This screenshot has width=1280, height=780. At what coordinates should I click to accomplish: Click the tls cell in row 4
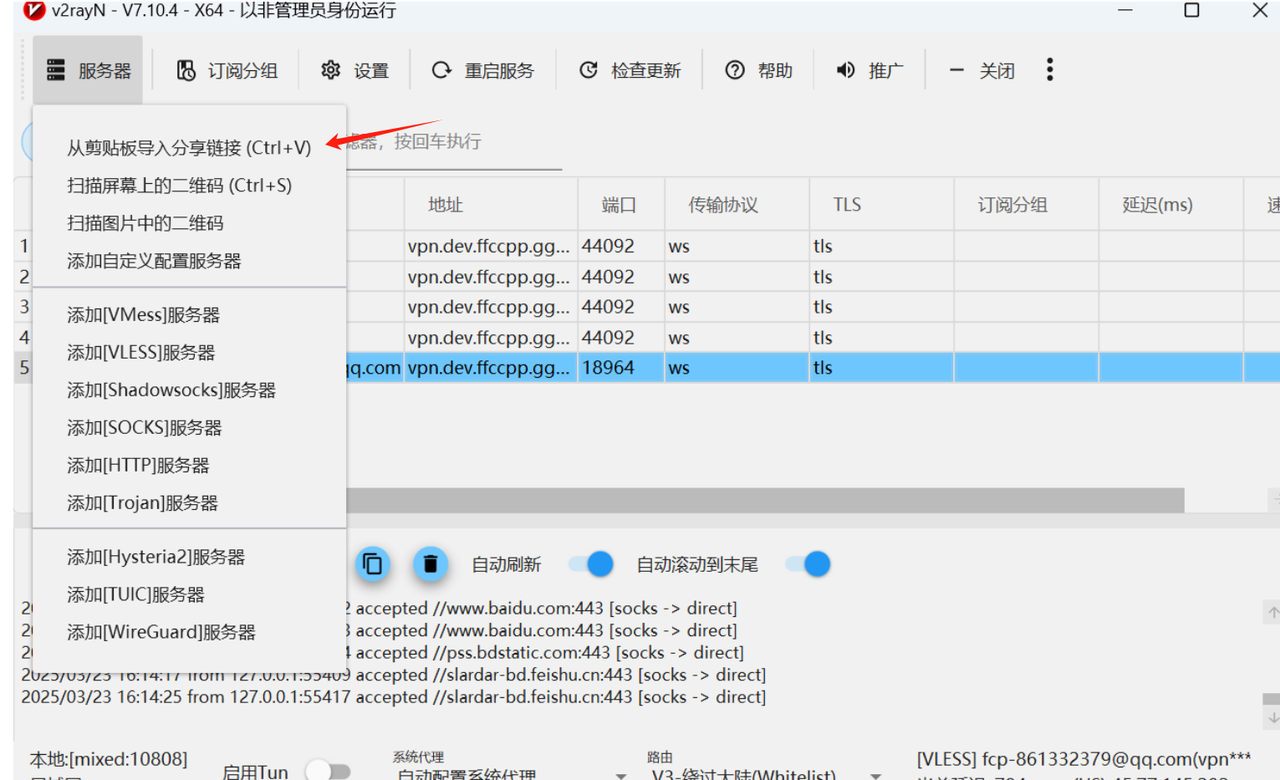pos(881,337)
